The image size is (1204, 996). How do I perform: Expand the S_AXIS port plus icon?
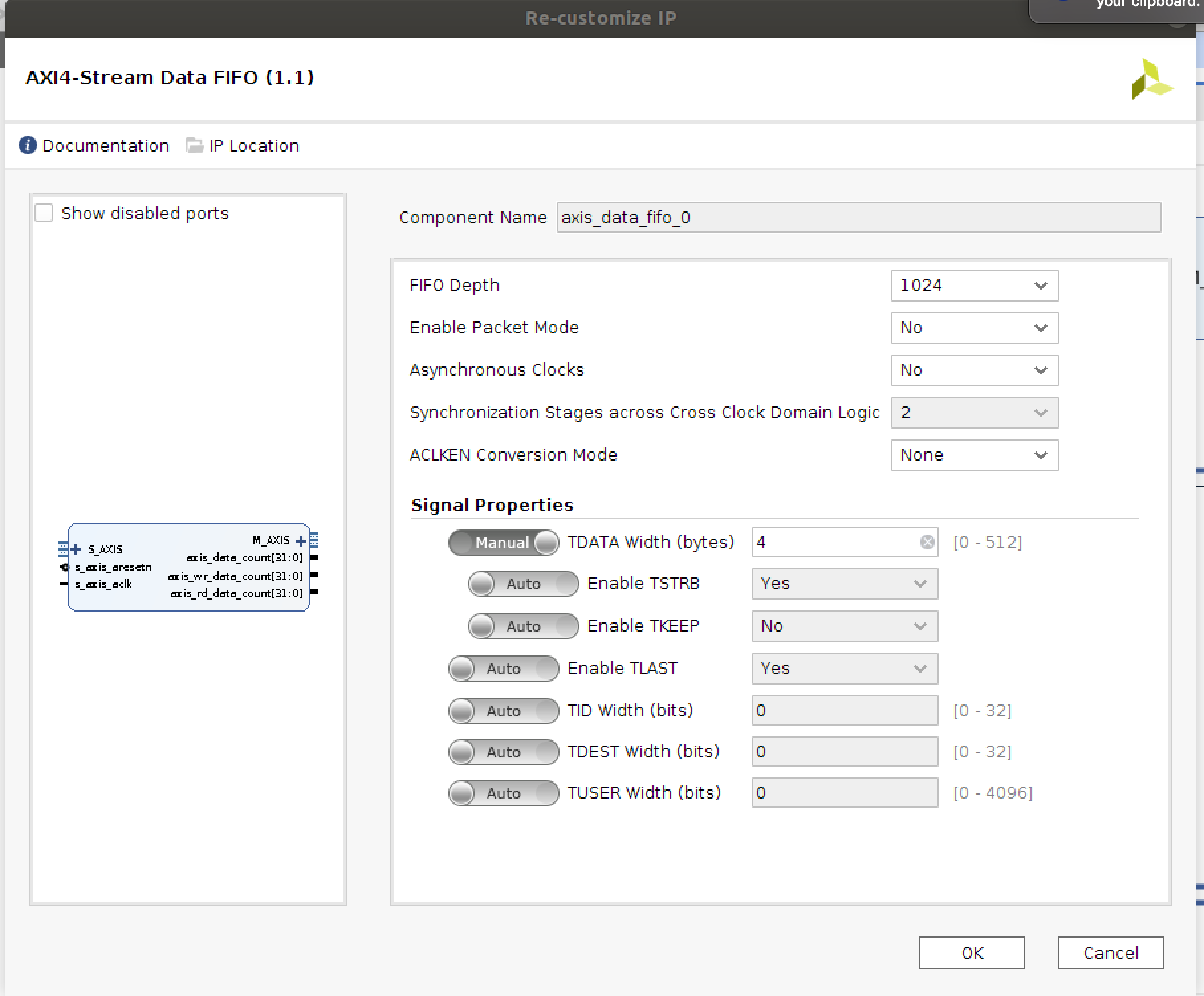tap(76, 549)
